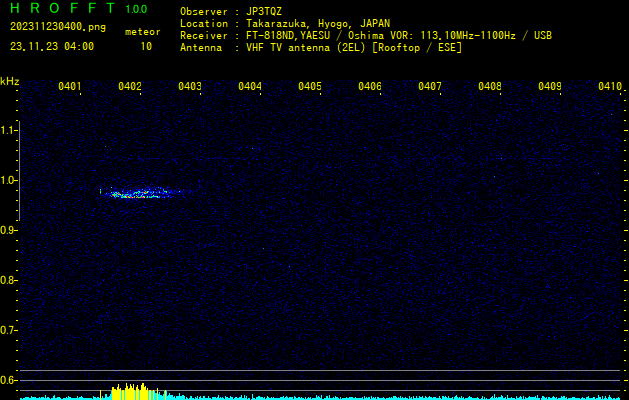Click the 0405 time marker
The width and height of the screenshot is (629, 400).
(310, 86)
